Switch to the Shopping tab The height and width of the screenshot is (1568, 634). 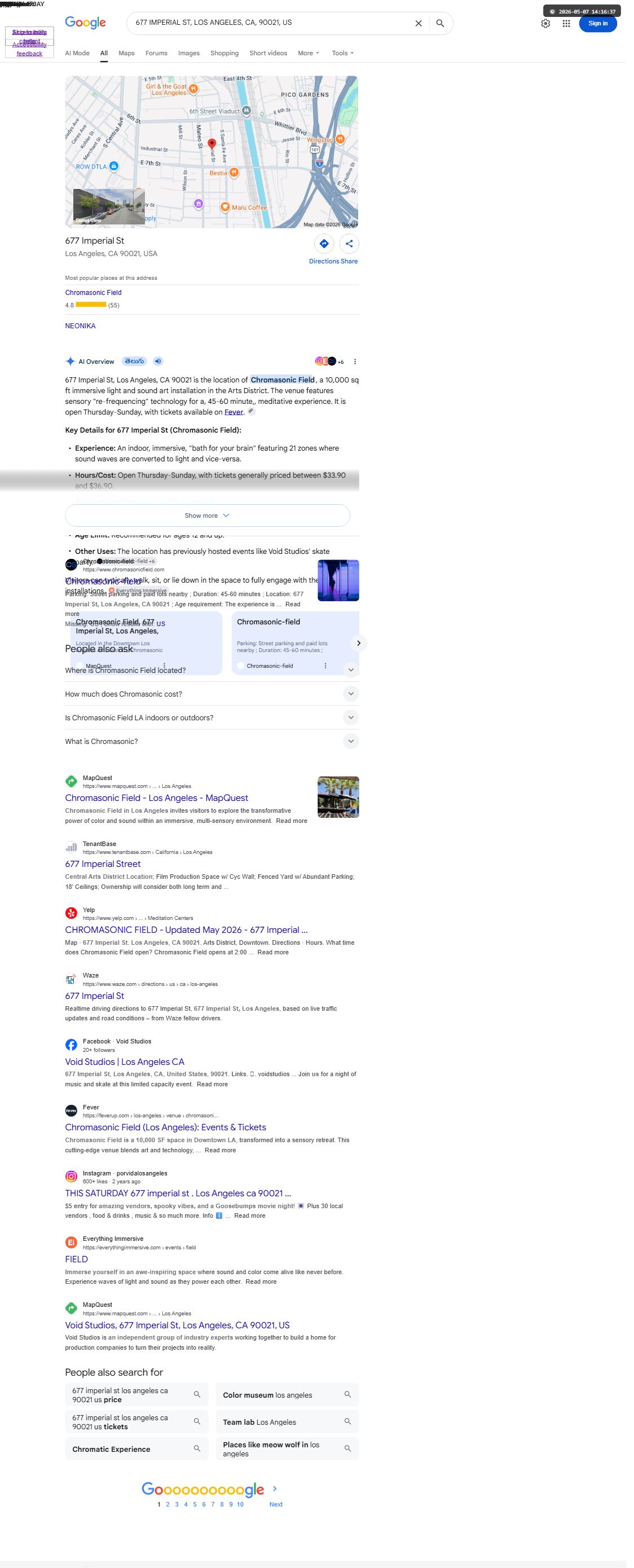(224, 54)
